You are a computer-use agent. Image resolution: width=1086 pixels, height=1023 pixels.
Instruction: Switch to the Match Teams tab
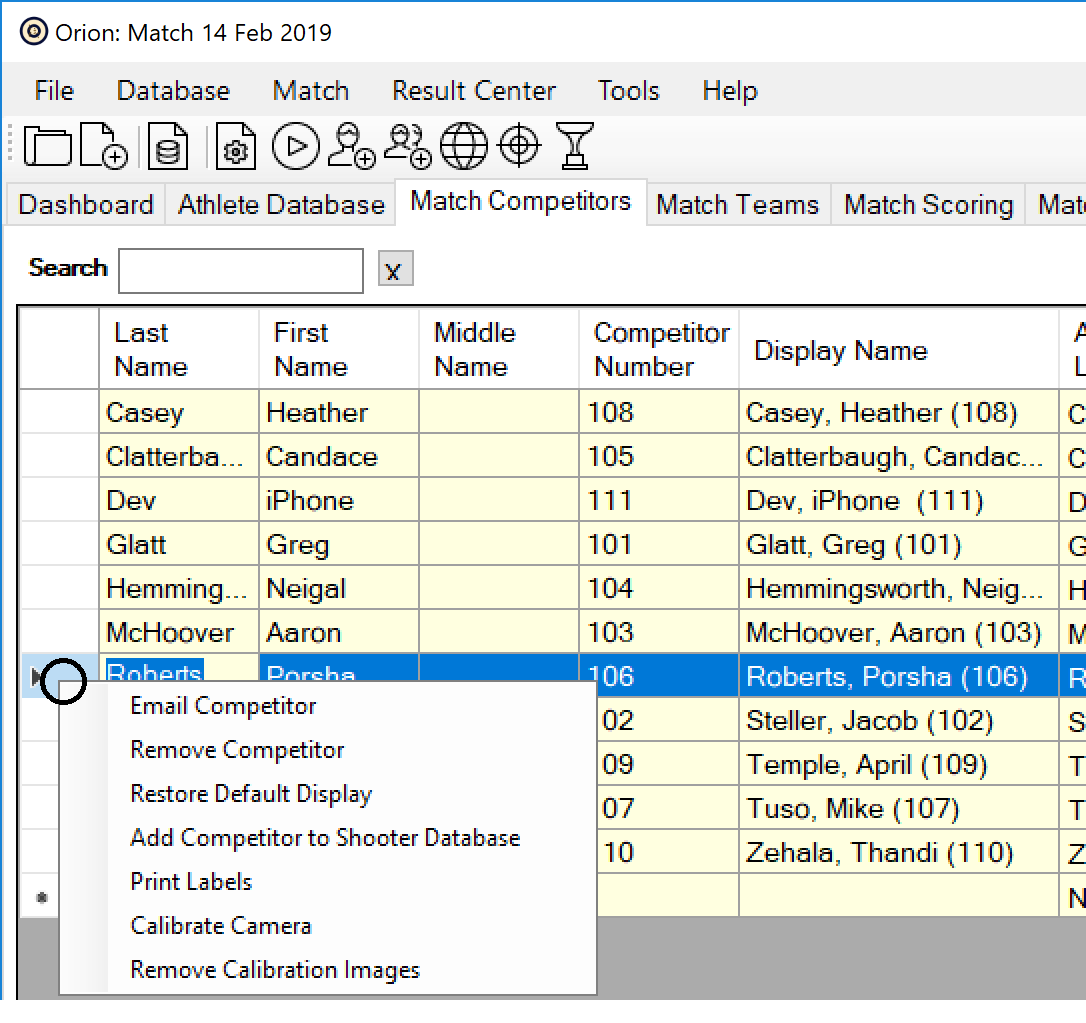738,204
